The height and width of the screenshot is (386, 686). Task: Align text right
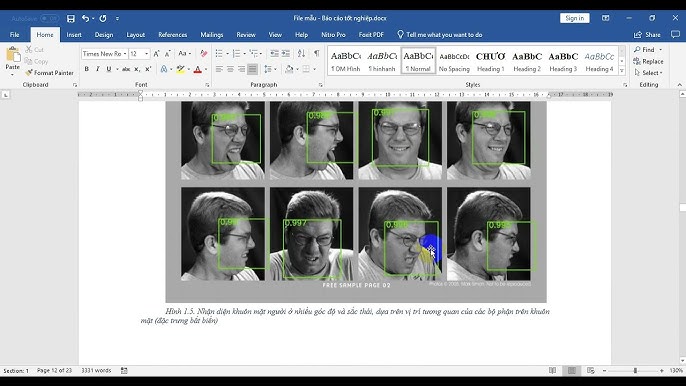pos(241,69)
